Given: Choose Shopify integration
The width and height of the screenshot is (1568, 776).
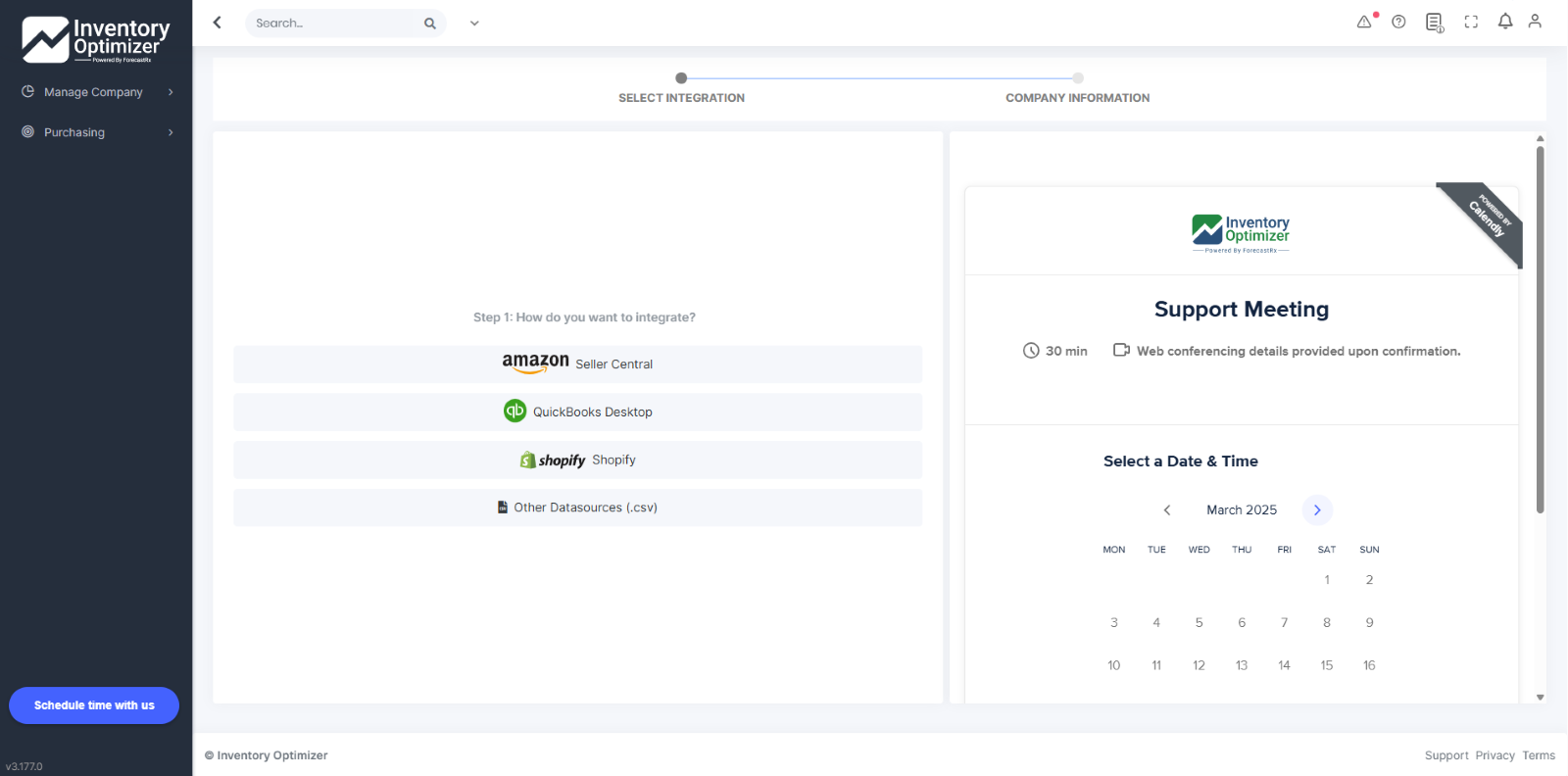Looking at the screenshot, I should pos(578,460).
